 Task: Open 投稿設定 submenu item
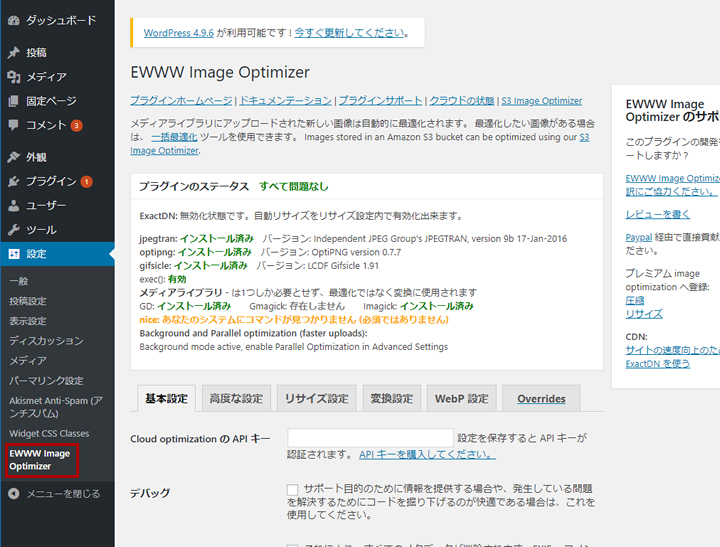pyautogui.click(x=28, y=301)
